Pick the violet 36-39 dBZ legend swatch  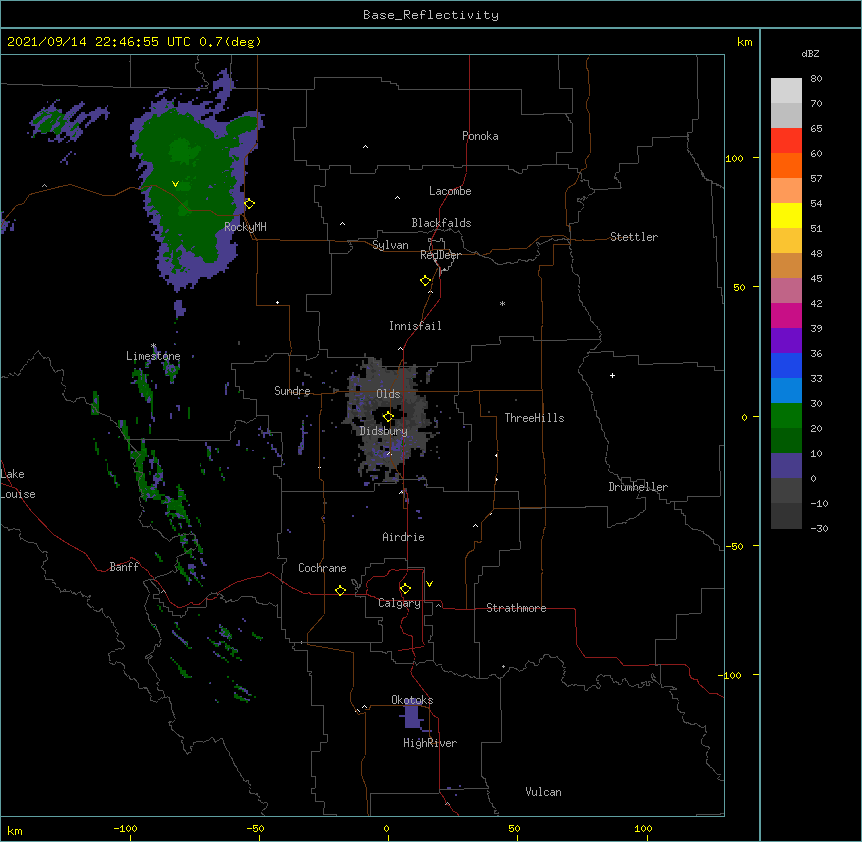[x=786, y=341]
